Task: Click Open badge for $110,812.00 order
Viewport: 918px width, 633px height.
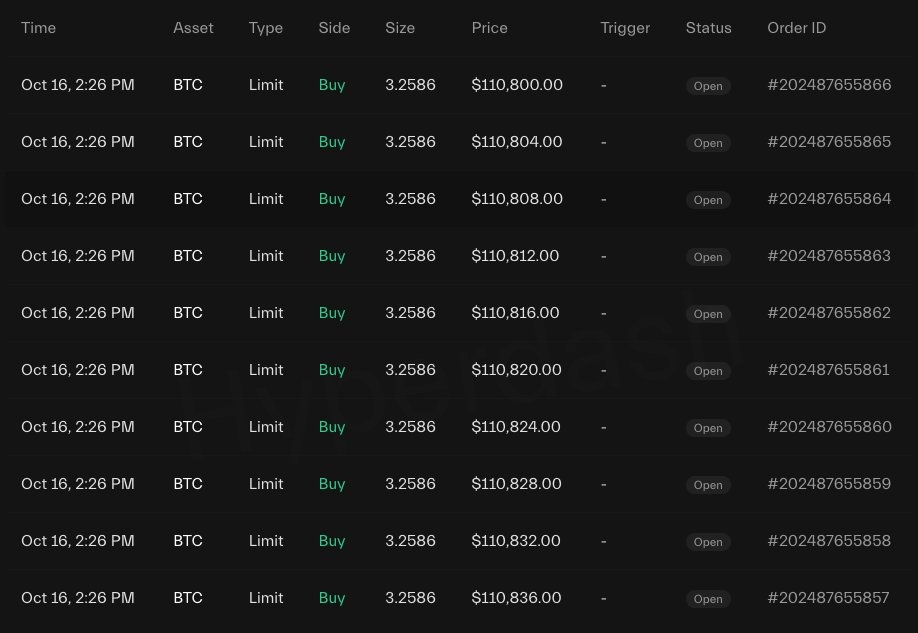Action: pos(708,257)
